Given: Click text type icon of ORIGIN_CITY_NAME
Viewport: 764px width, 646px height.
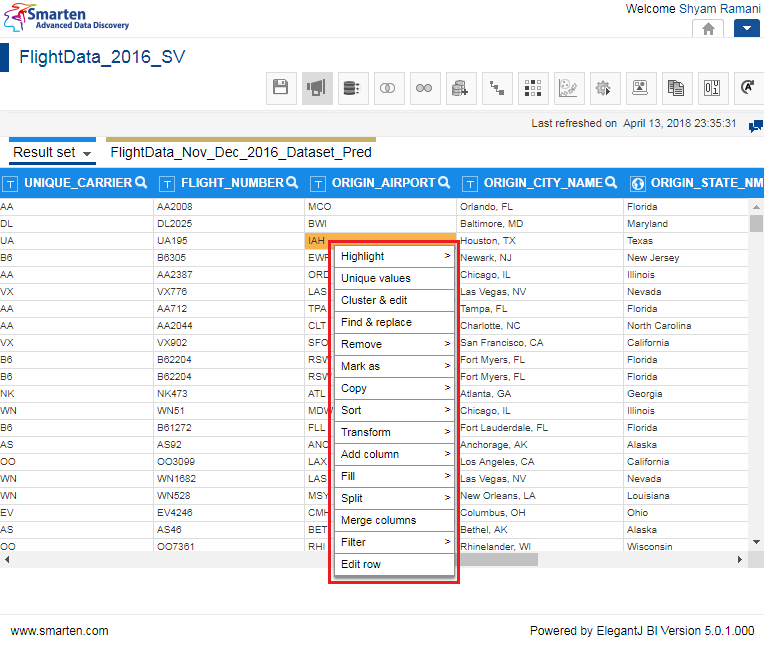Looking at the screenshot, I should click(x=470, y=184).
